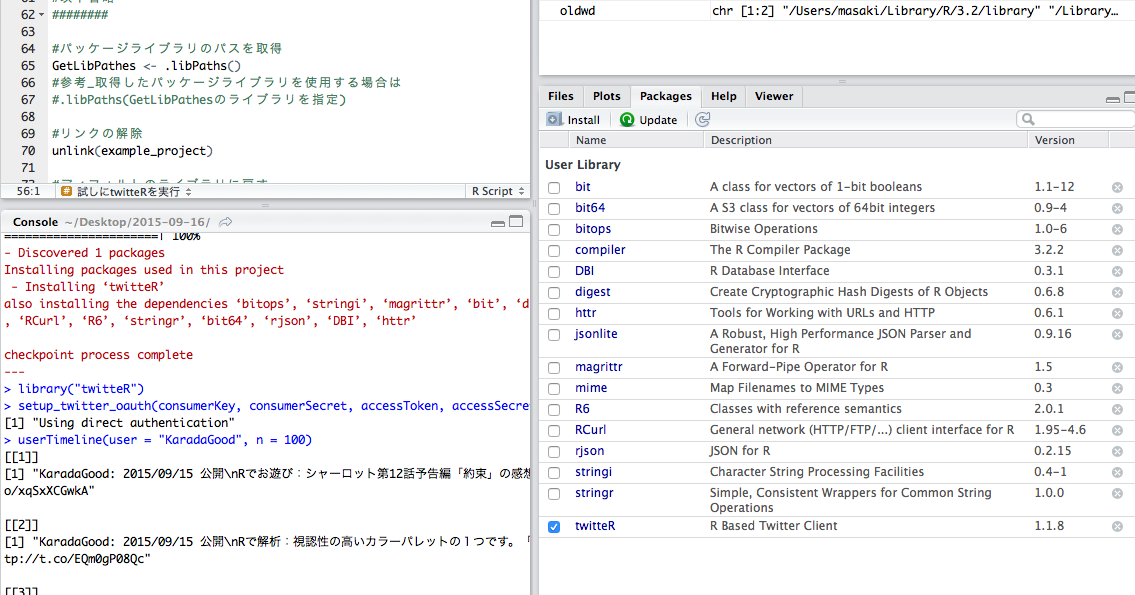This screenshot has height=595, width=1135.
Task: Click the unlink(example_project) code line
Action: click(x=132, y=151)
